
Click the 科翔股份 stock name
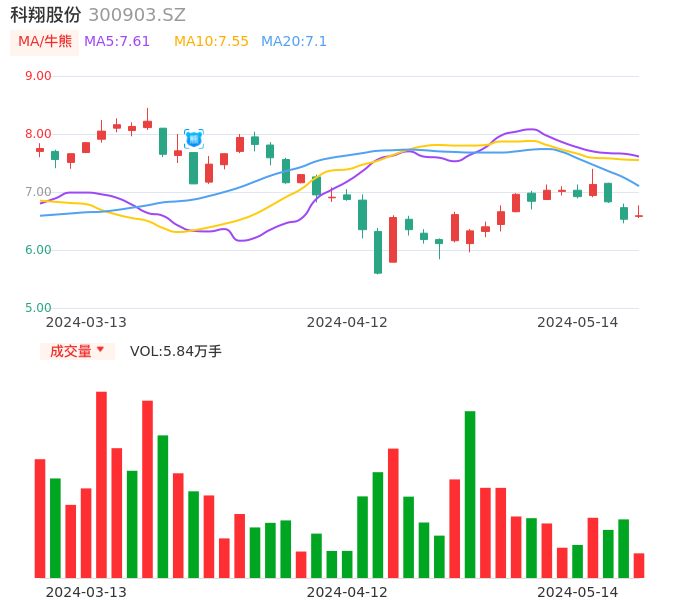[x=45, y=15]
